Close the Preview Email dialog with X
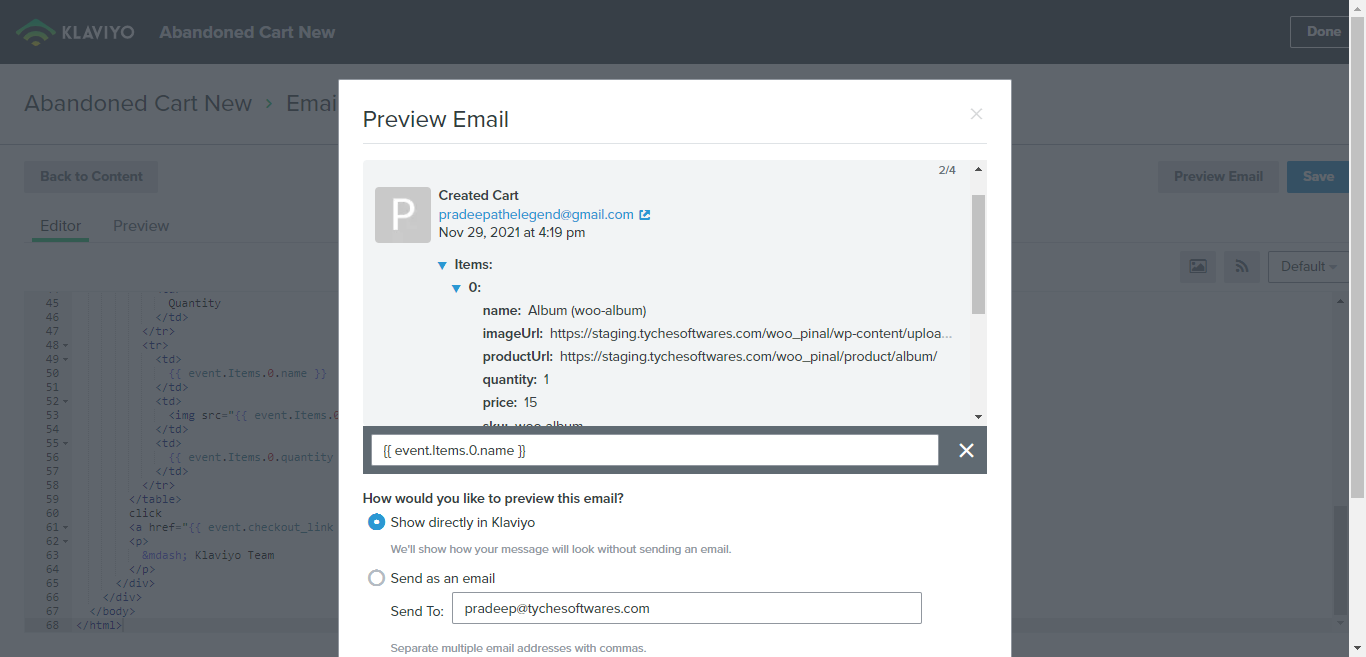1366x657 pixels. click(976, 114)
